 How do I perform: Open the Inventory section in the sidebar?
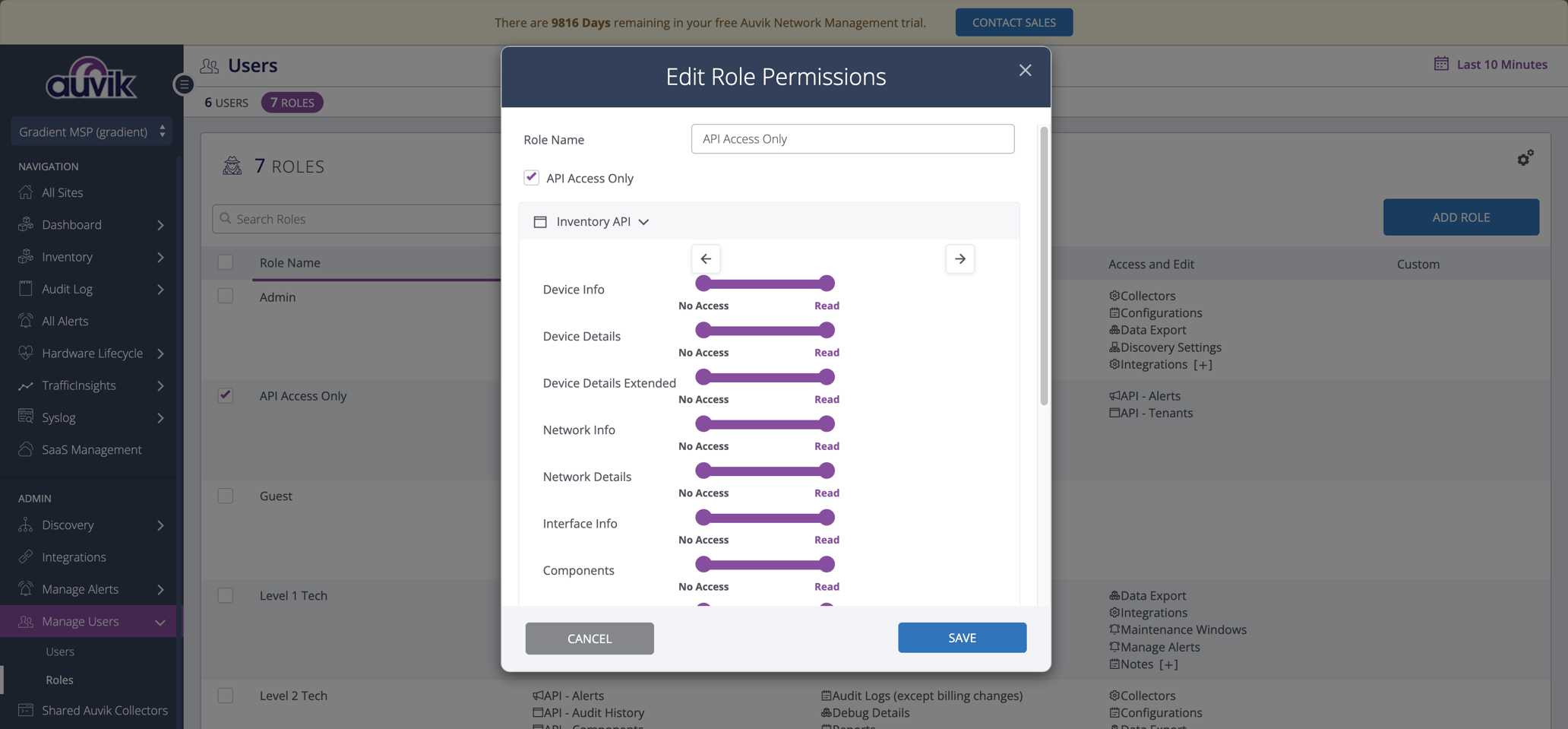65,257
